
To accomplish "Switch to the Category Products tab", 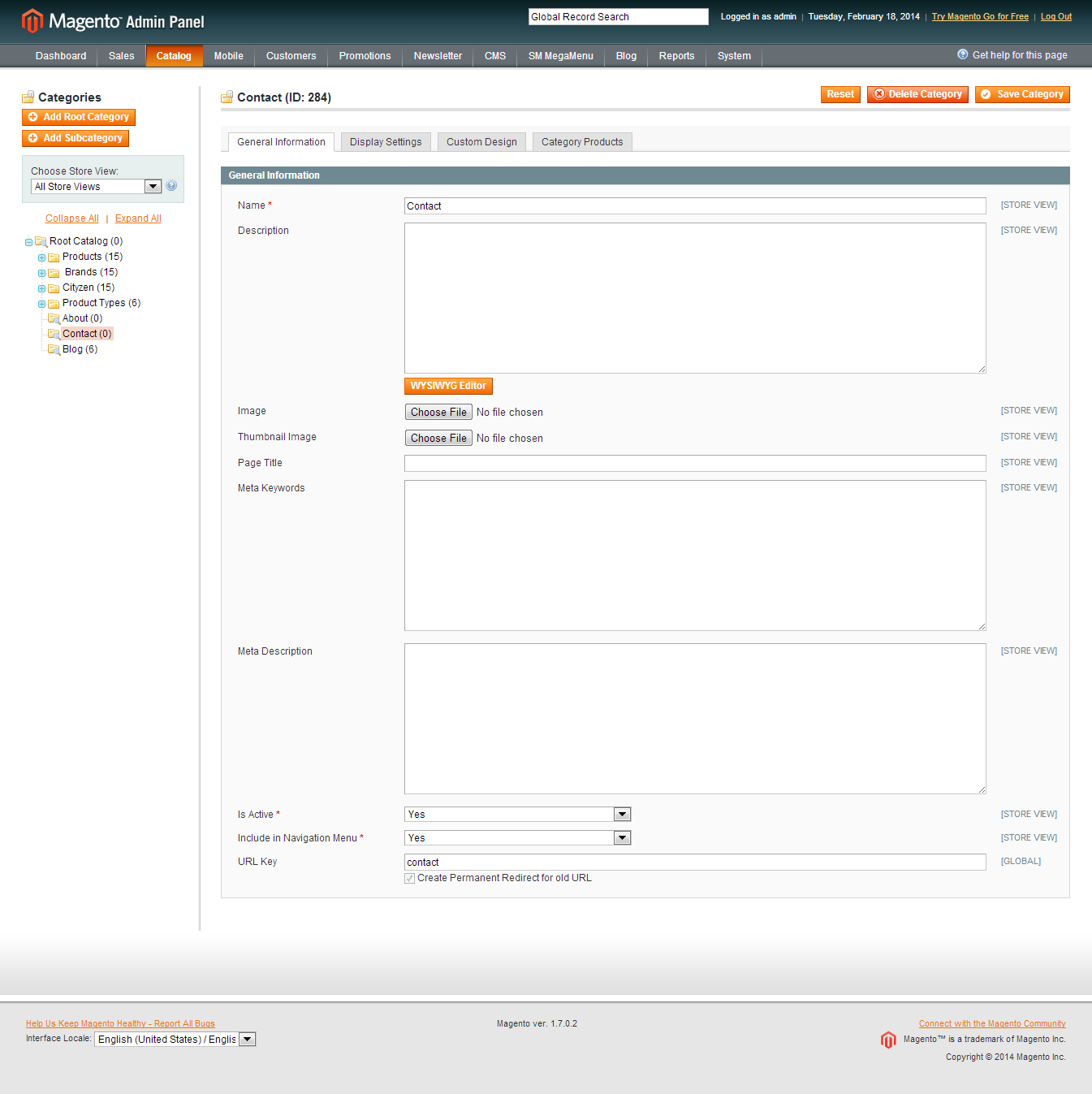I will [582, 142].
